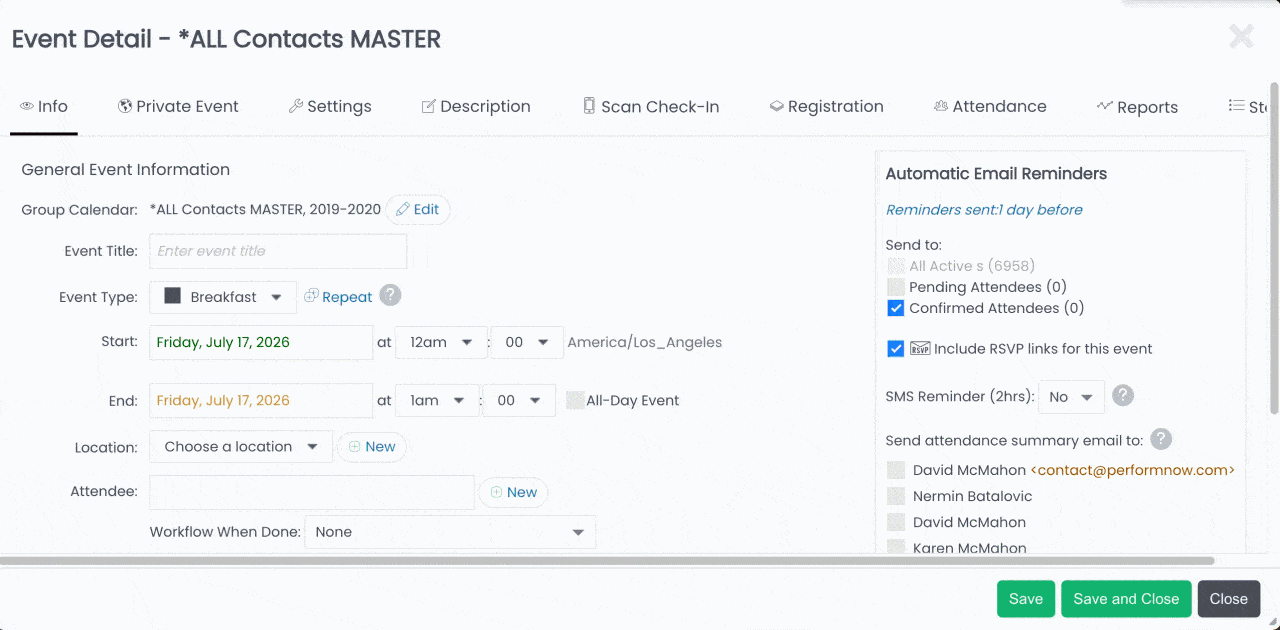Check David McMahon contact@performnow.com recipient
Screen dimensions: 1280x630
tap(895, 470)
